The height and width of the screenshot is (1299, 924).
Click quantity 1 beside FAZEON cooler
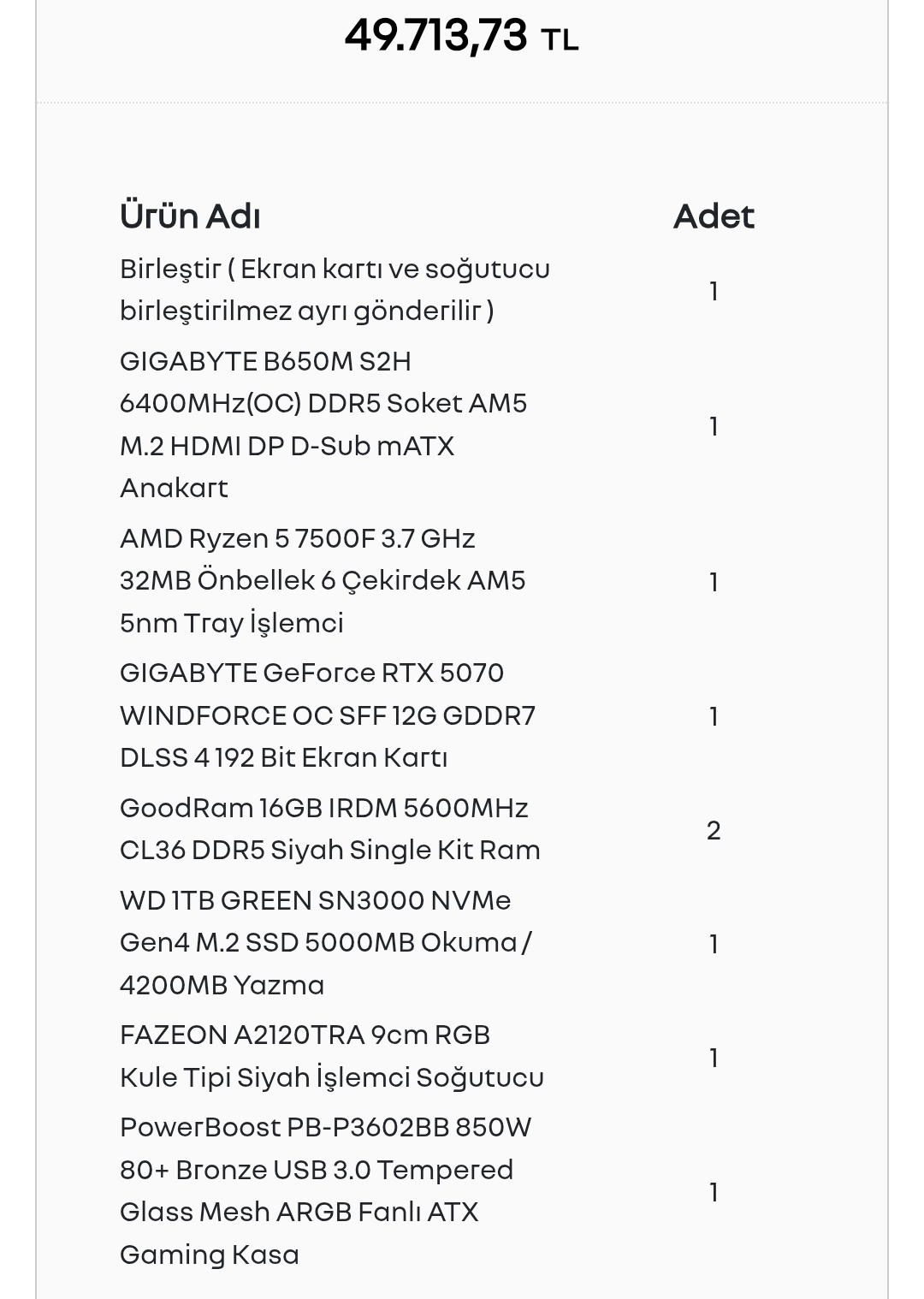[x=714, y=1058]
